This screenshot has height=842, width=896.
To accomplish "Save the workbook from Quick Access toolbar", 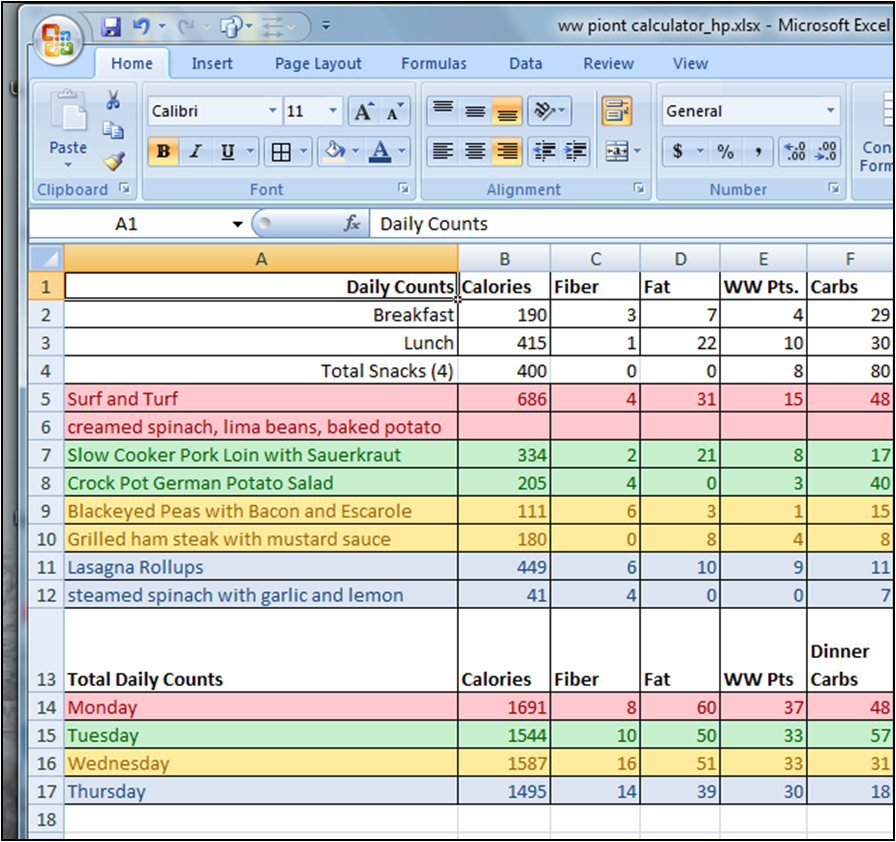I will point(111,26).
